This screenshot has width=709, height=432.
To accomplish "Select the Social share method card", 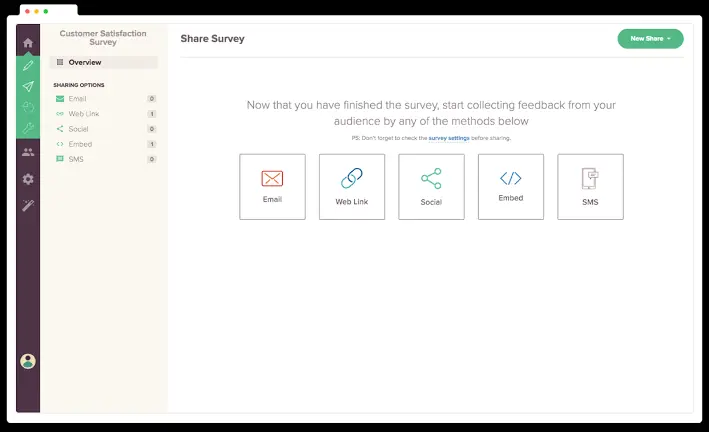I will (x=431, y=187).
